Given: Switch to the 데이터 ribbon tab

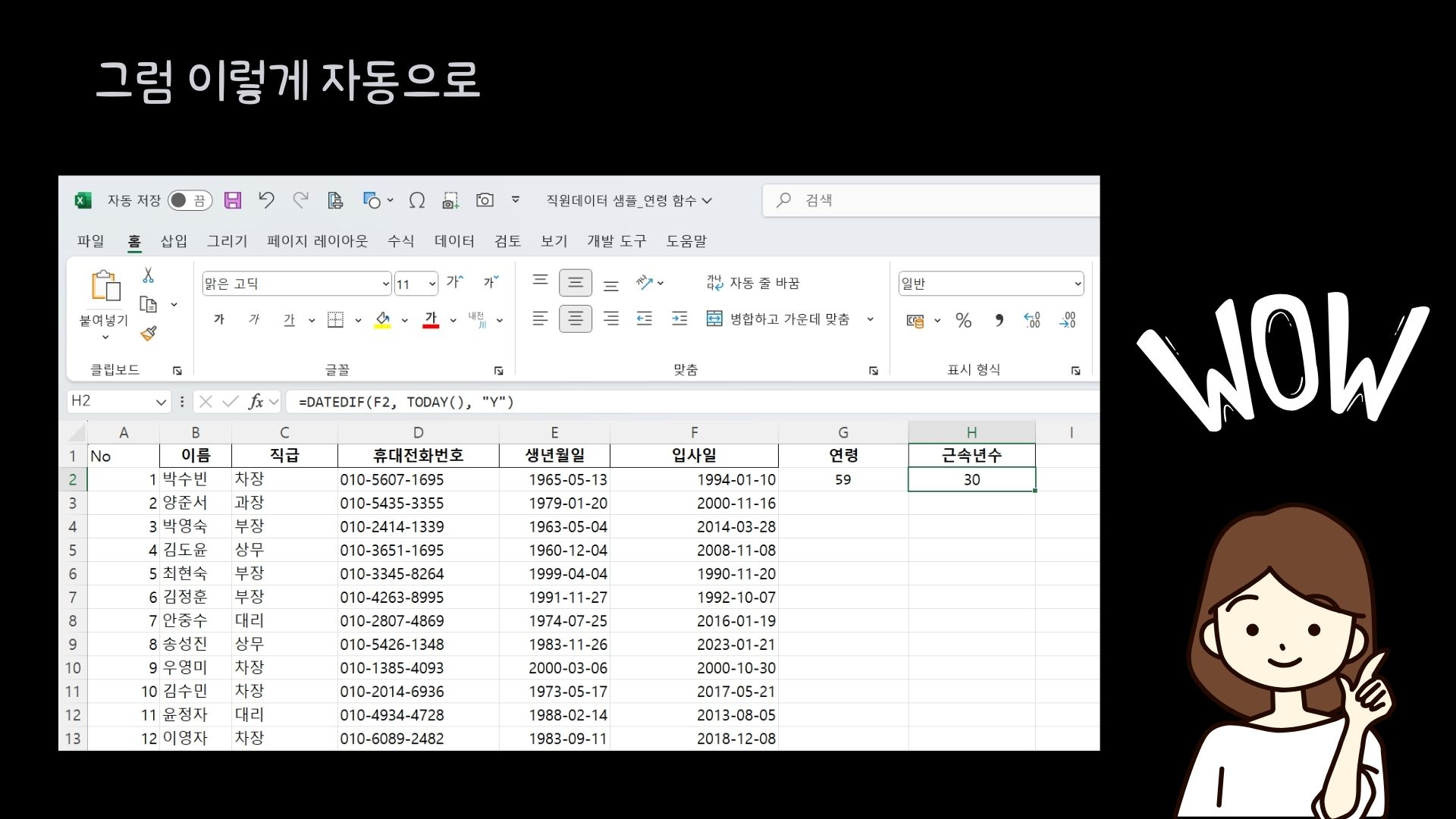Looking at the screenshot, I should [454, 241].
